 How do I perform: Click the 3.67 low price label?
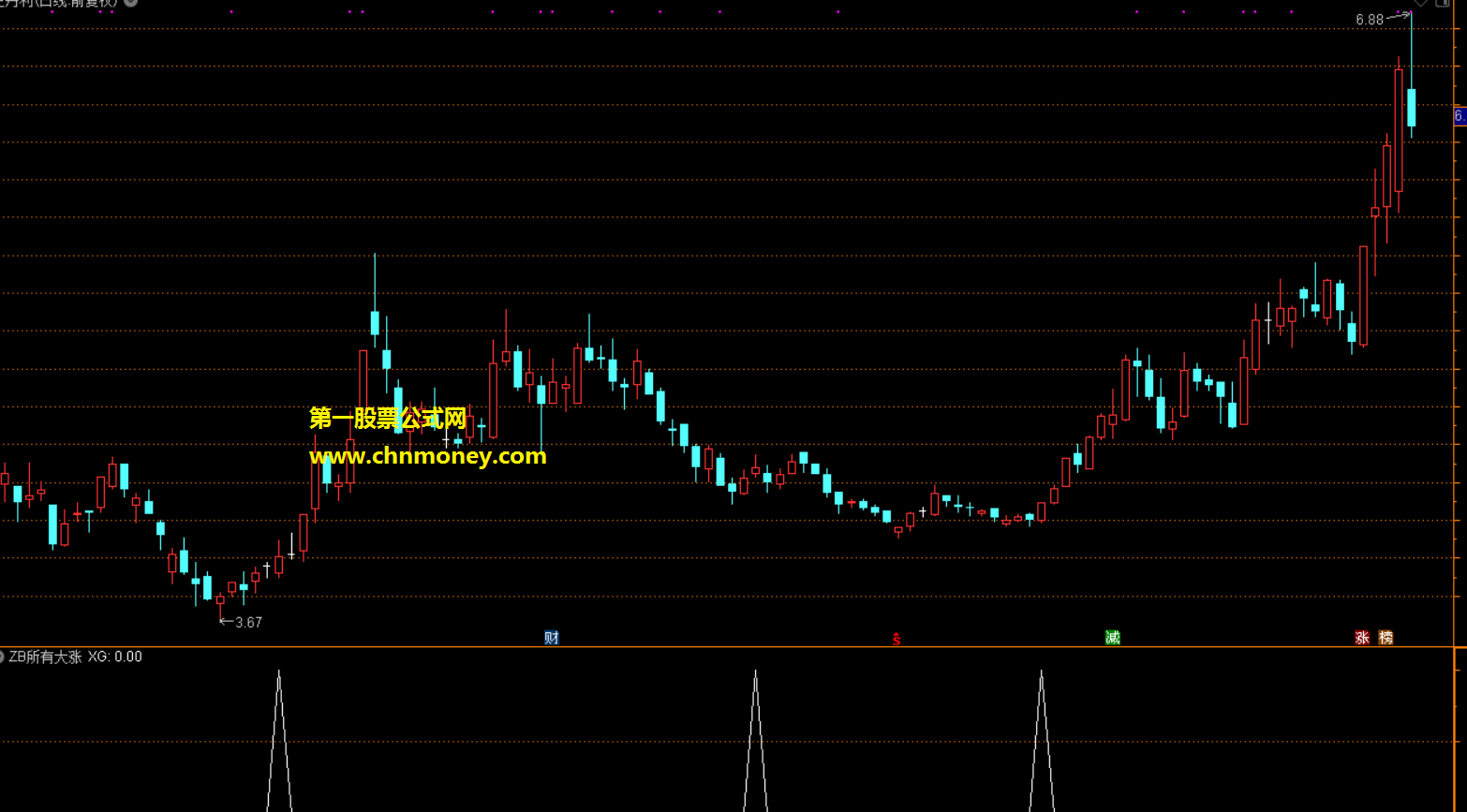248,622
